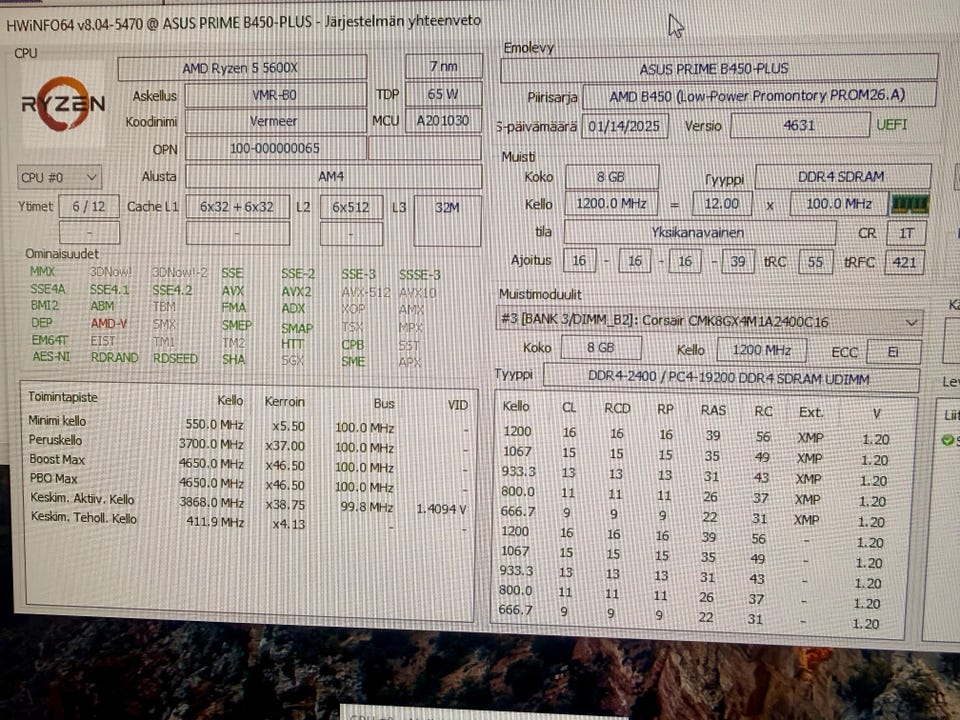The width and height of the screenshot is (960, 720).
Task: Click the Kerroin column header
Action: [x=284, y=402]
